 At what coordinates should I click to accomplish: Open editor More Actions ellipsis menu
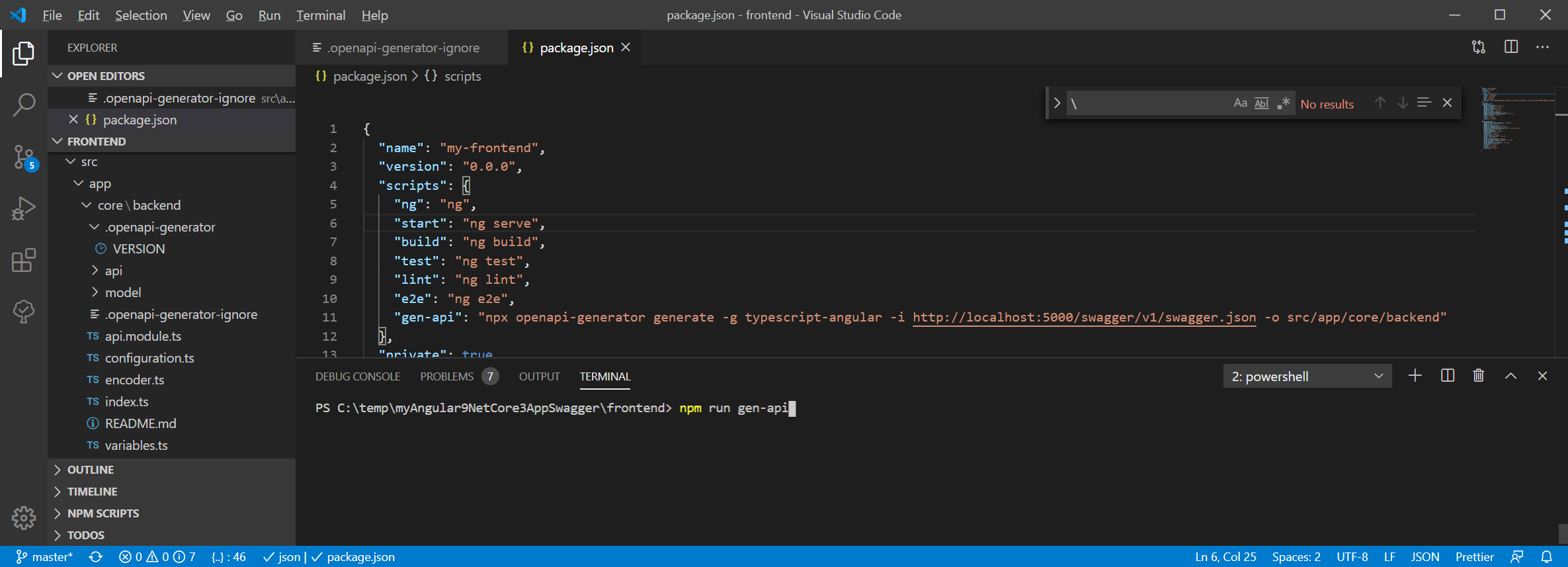pyautogui.click(x=1543, y=48)
